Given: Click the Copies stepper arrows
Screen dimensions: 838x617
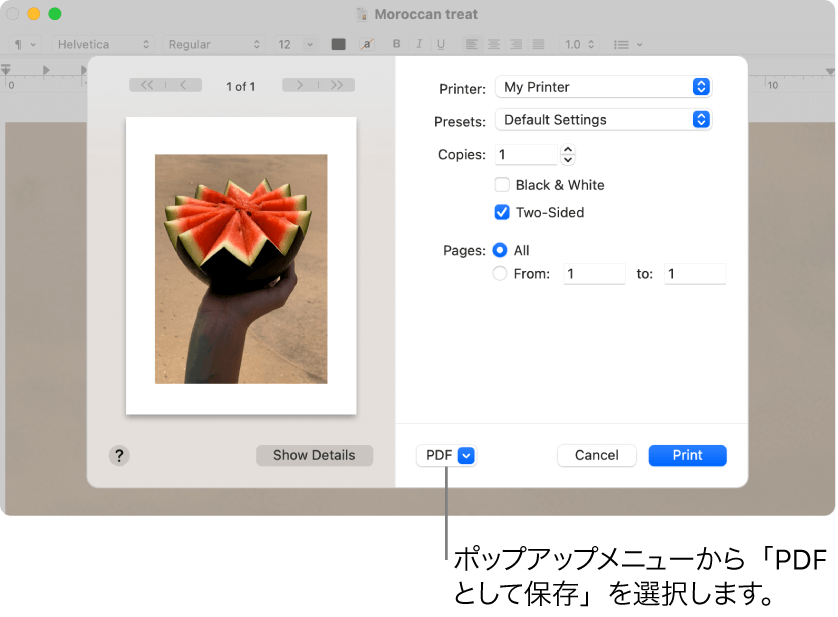Looking at the screenshot, I should pos(568,155).
